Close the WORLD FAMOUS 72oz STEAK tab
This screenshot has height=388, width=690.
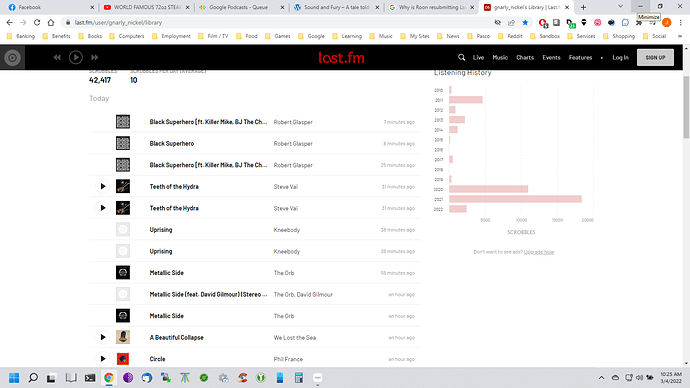pyautogui.click(x=187, y=7)
